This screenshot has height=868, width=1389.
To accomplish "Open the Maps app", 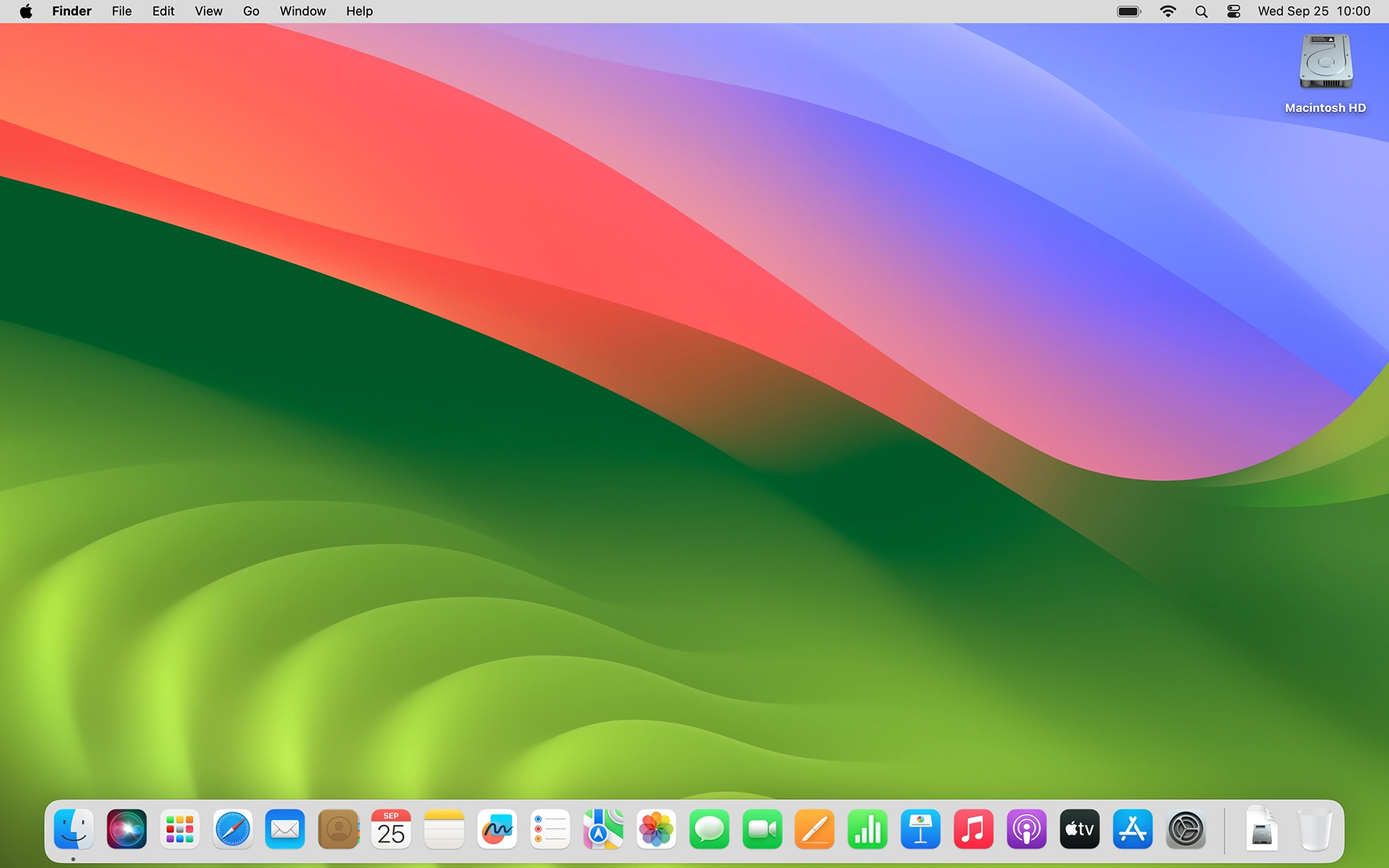I will click(603, 829).
